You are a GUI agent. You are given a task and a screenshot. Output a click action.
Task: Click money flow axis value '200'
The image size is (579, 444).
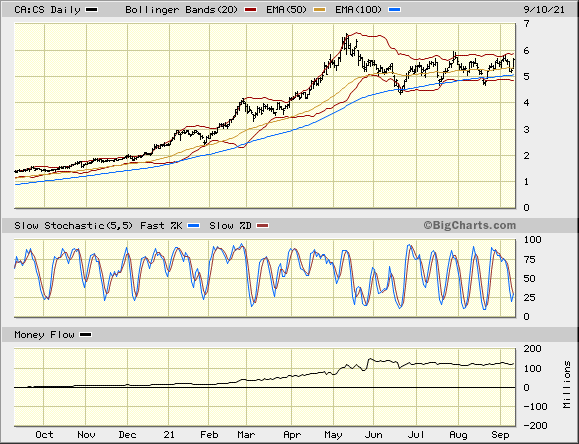(532, 349)
